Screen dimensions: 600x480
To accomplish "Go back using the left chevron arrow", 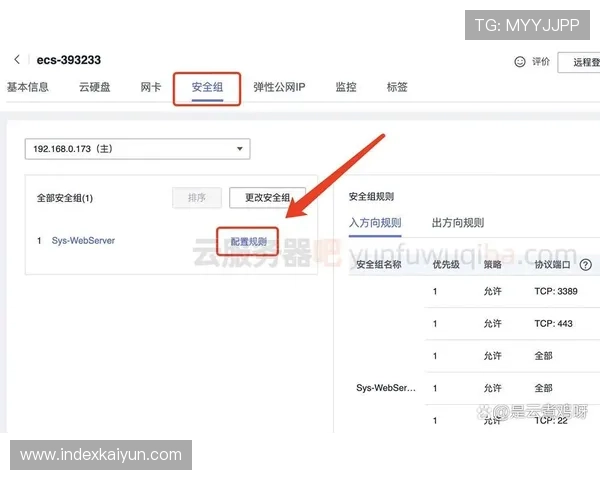I will [x=17, y=59].
